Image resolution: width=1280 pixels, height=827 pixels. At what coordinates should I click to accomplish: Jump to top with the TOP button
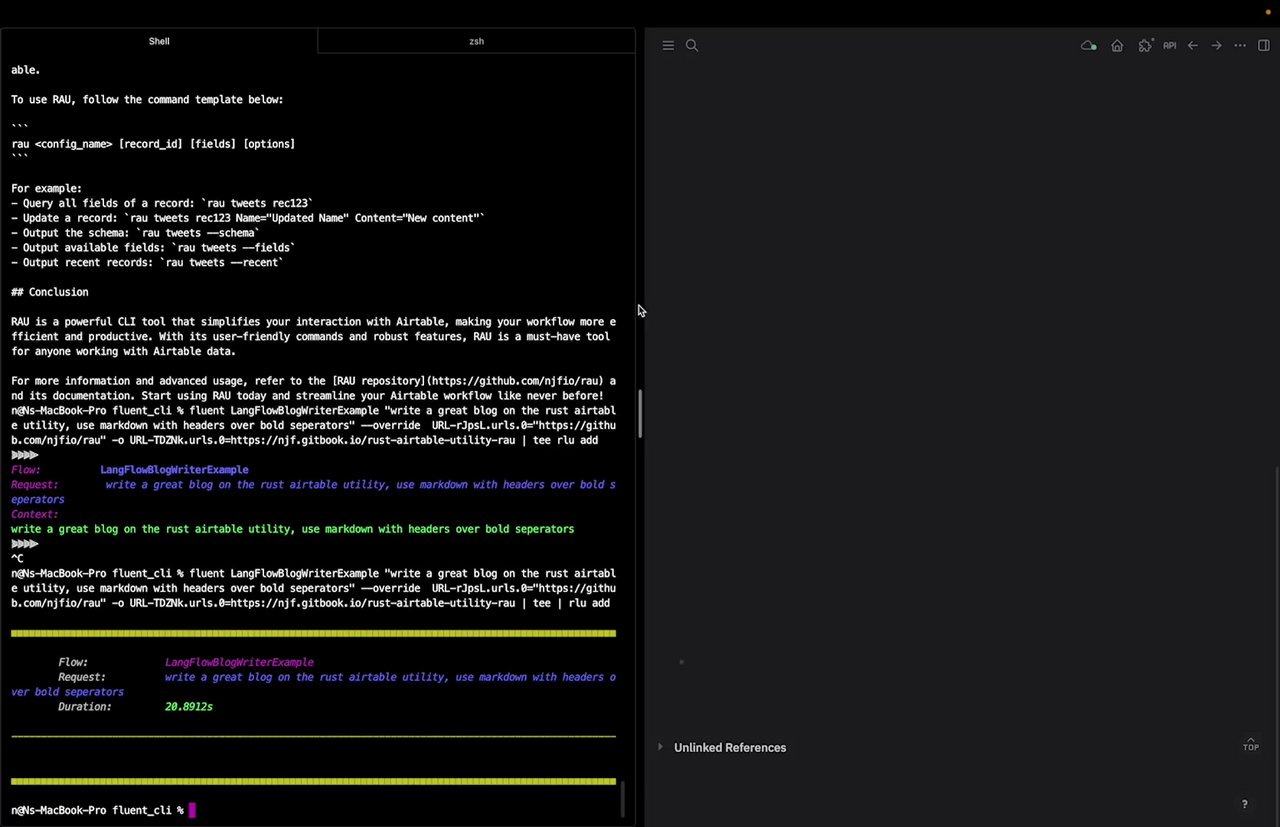coord(1251,745)
